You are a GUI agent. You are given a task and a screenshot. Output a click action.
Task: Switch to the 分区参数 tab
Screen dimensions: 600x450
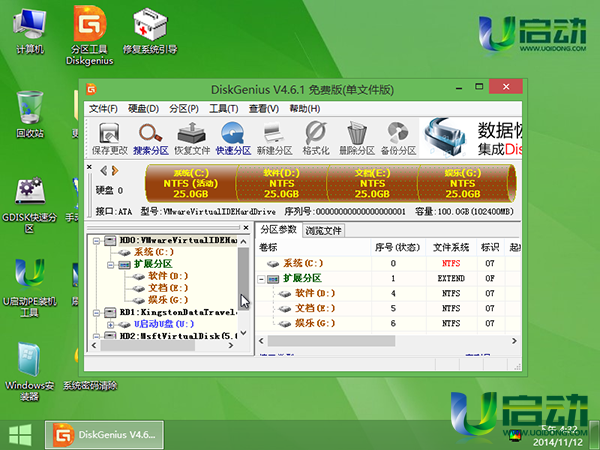(x=279, y=230)
